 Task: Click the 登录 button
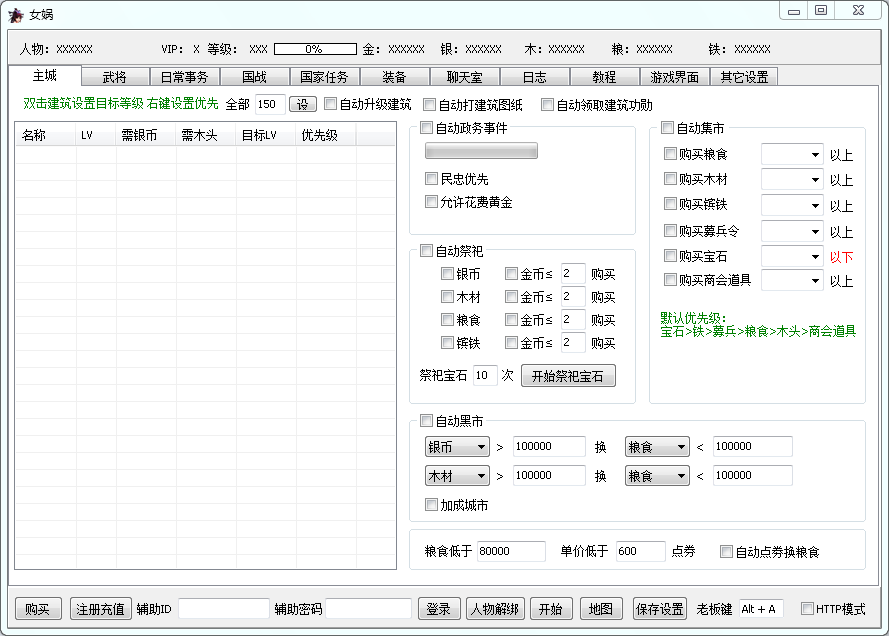click(x=438, y=609)
